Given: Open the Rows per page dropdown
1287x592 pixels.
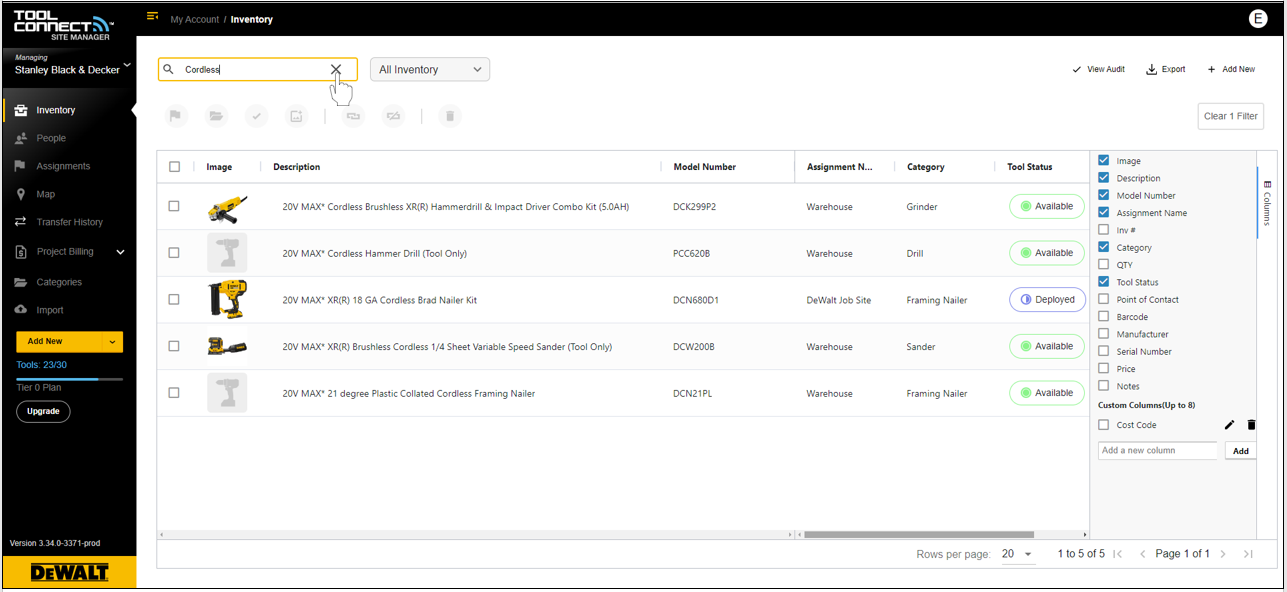Looking at the screenshot, I should (1018, 554).
